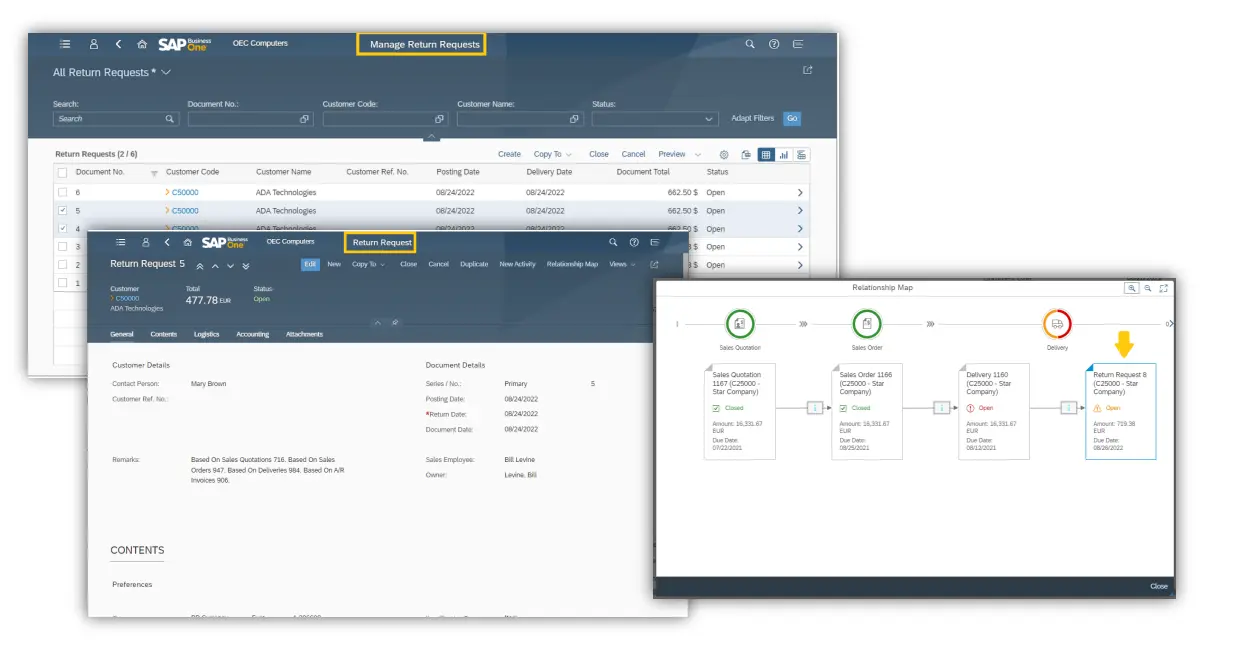Click Adapt Filters
Screen dimensions: 1246x648
(752, 118)
